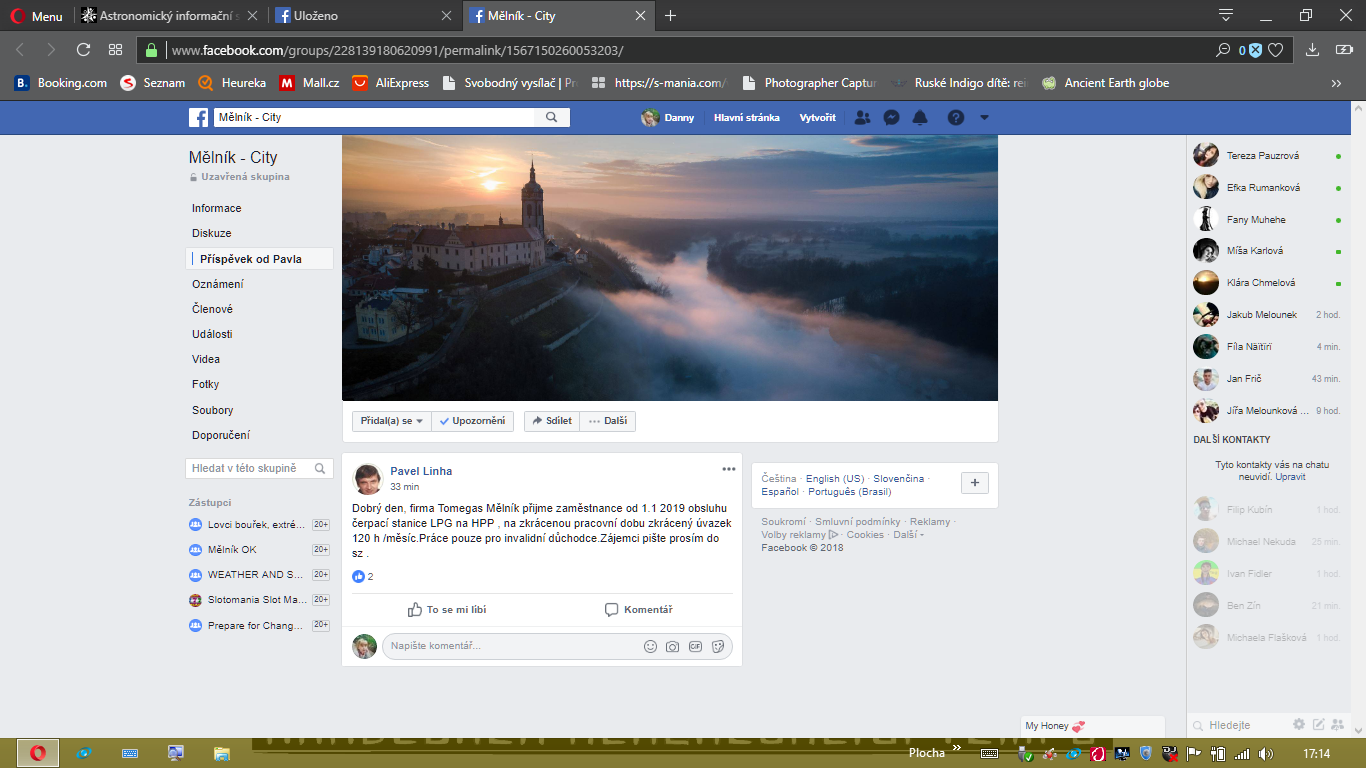Expand the hidden bookmarks chevron
The height and width of the screenshot is (768, 1366).
point(1336,83)
